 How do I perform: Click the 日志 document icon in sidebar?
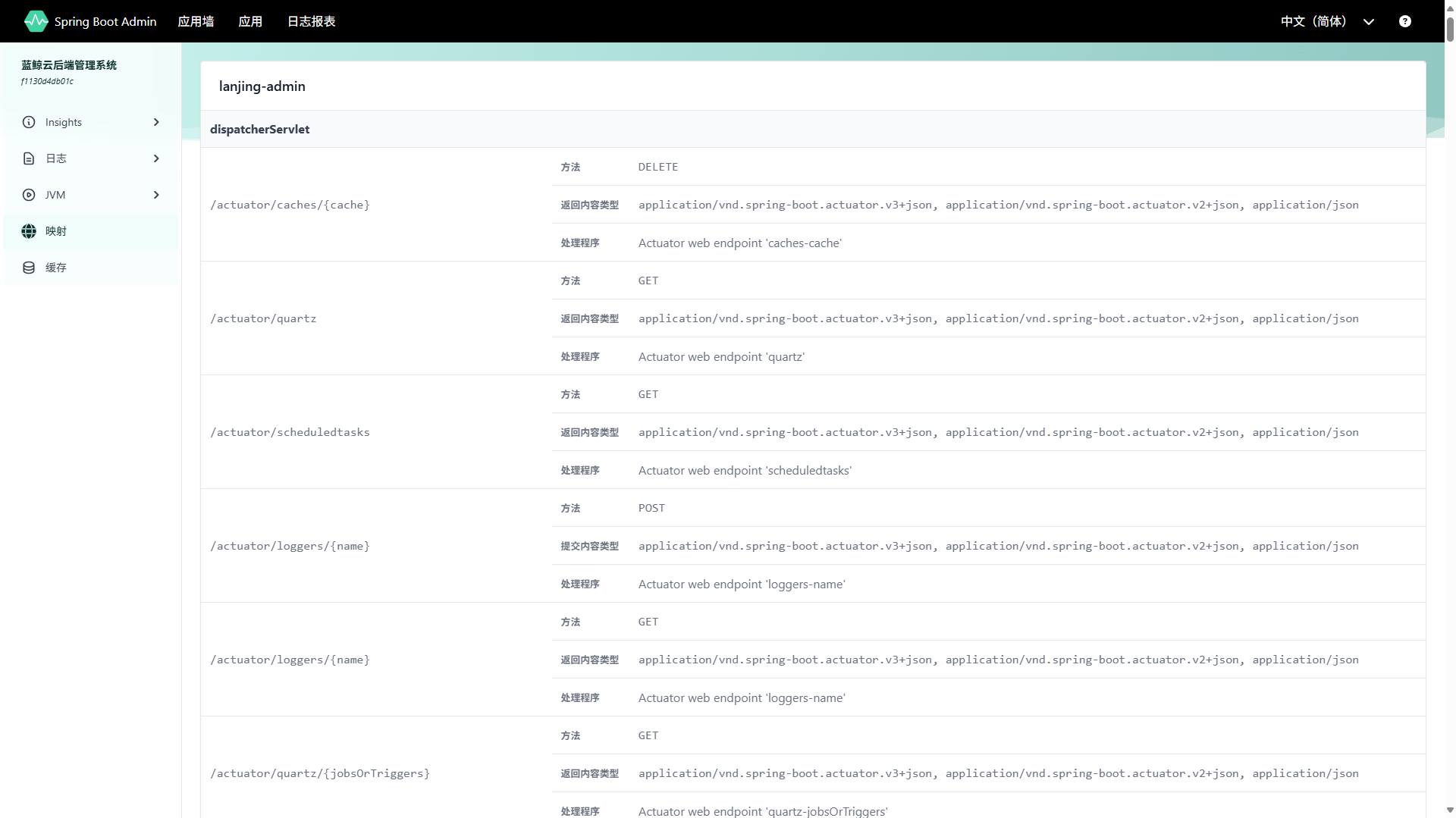point(29,158)
